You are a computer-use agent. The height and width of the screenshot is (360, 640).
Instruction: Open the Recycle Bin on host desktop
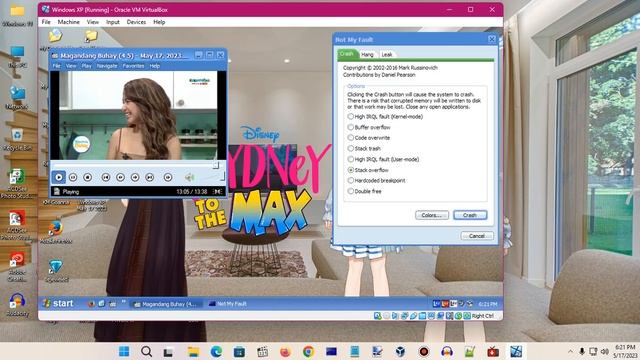point(17,139)
